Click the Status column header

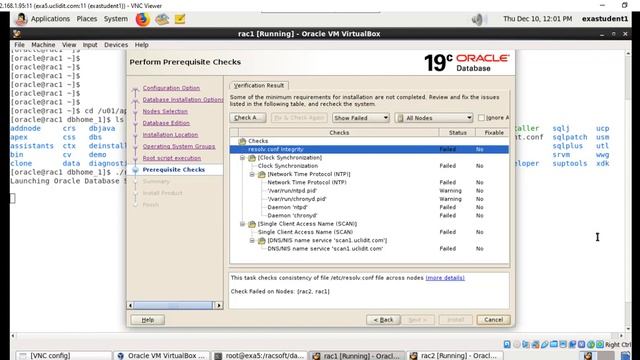click(457, 133)
